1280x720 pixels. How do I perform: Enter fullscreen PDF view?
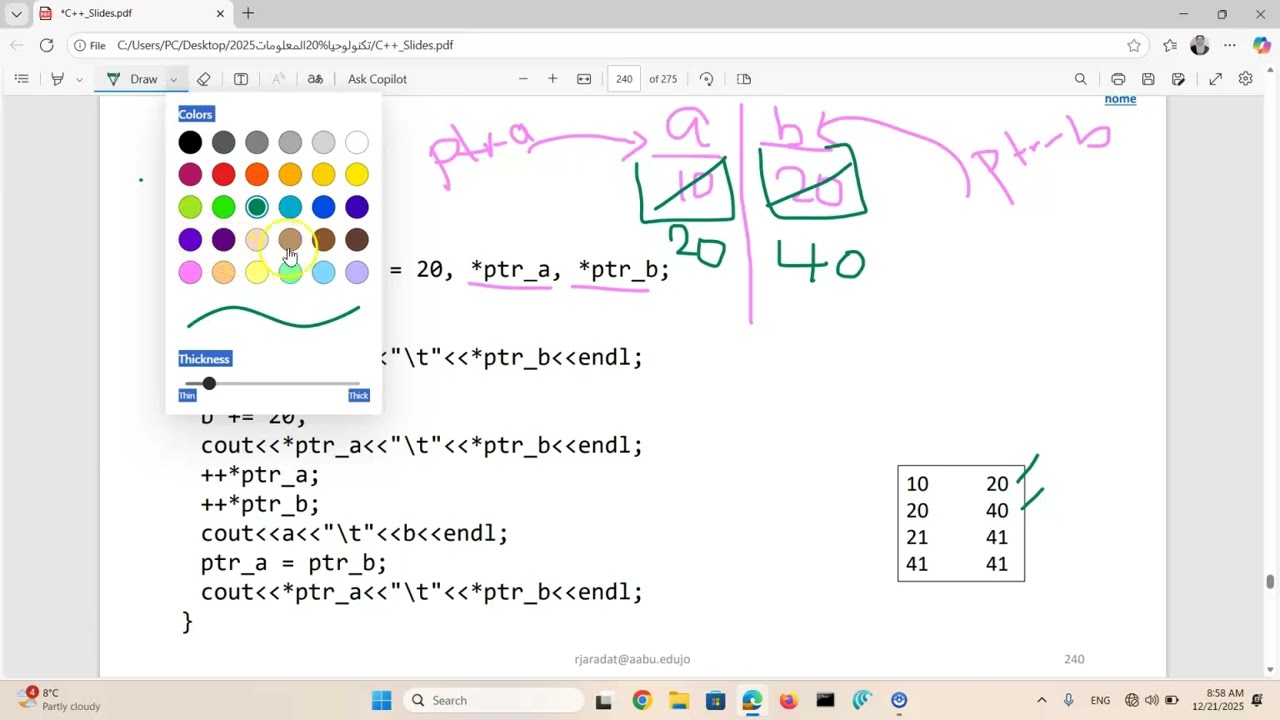(x=1215, y=79)
